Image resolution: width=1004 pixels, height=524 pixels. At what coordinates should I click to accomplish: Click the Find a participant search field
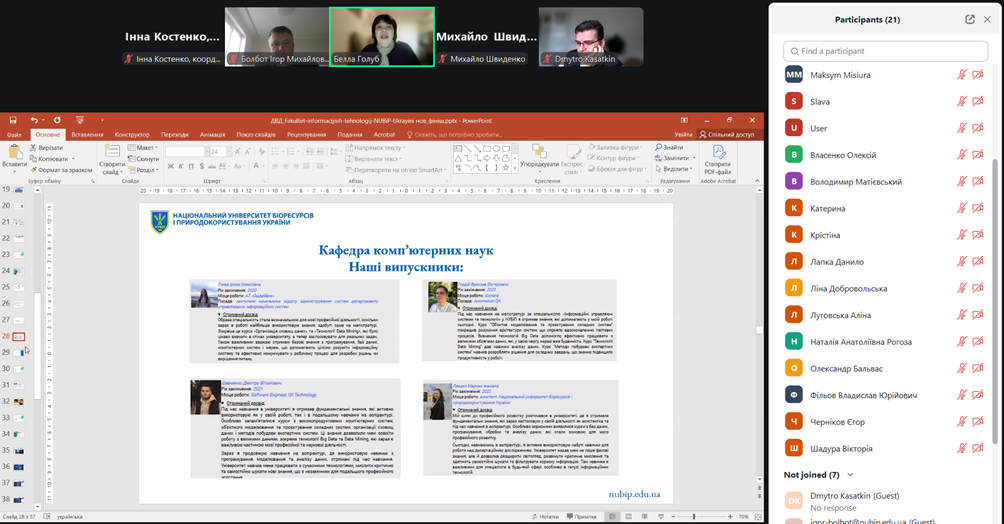(x=885, y=51)
